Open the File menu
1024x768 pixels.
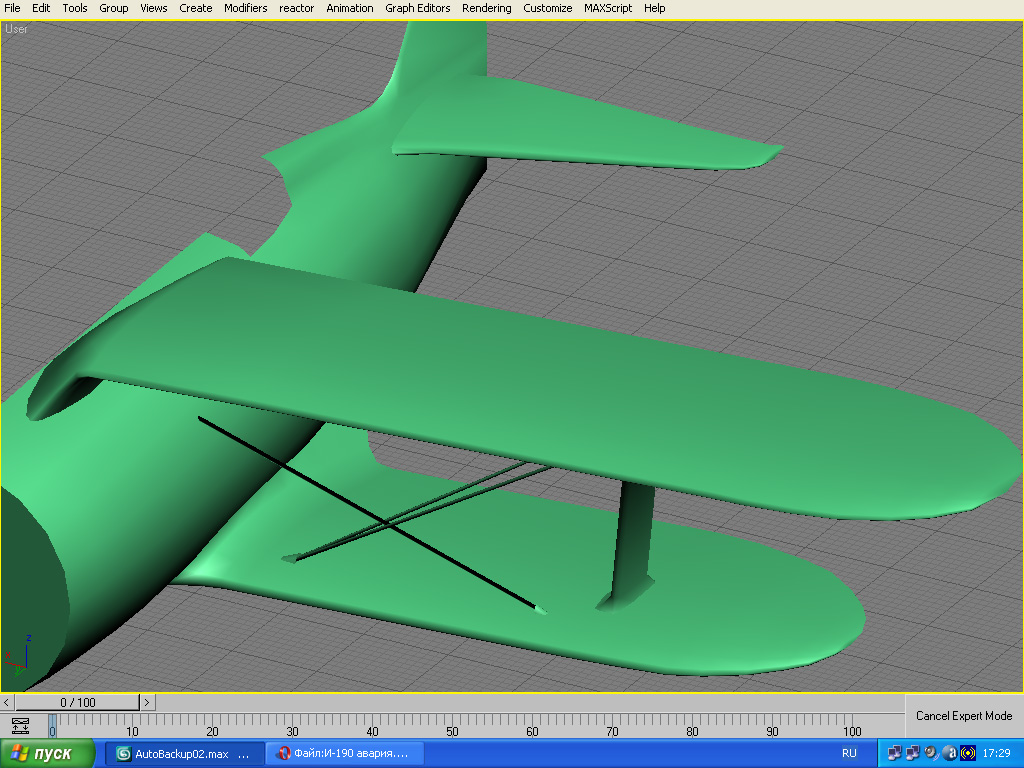[x=12, y=8]
